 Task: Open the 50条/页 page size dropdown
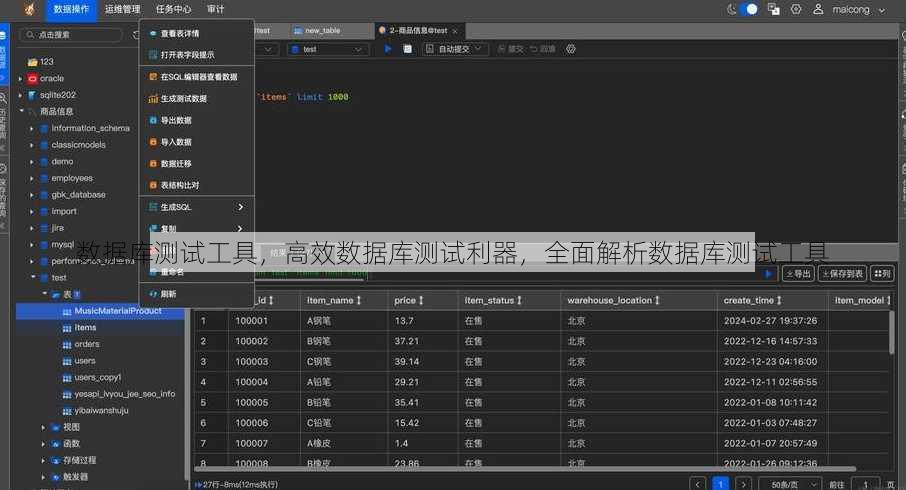pos(789,484)
